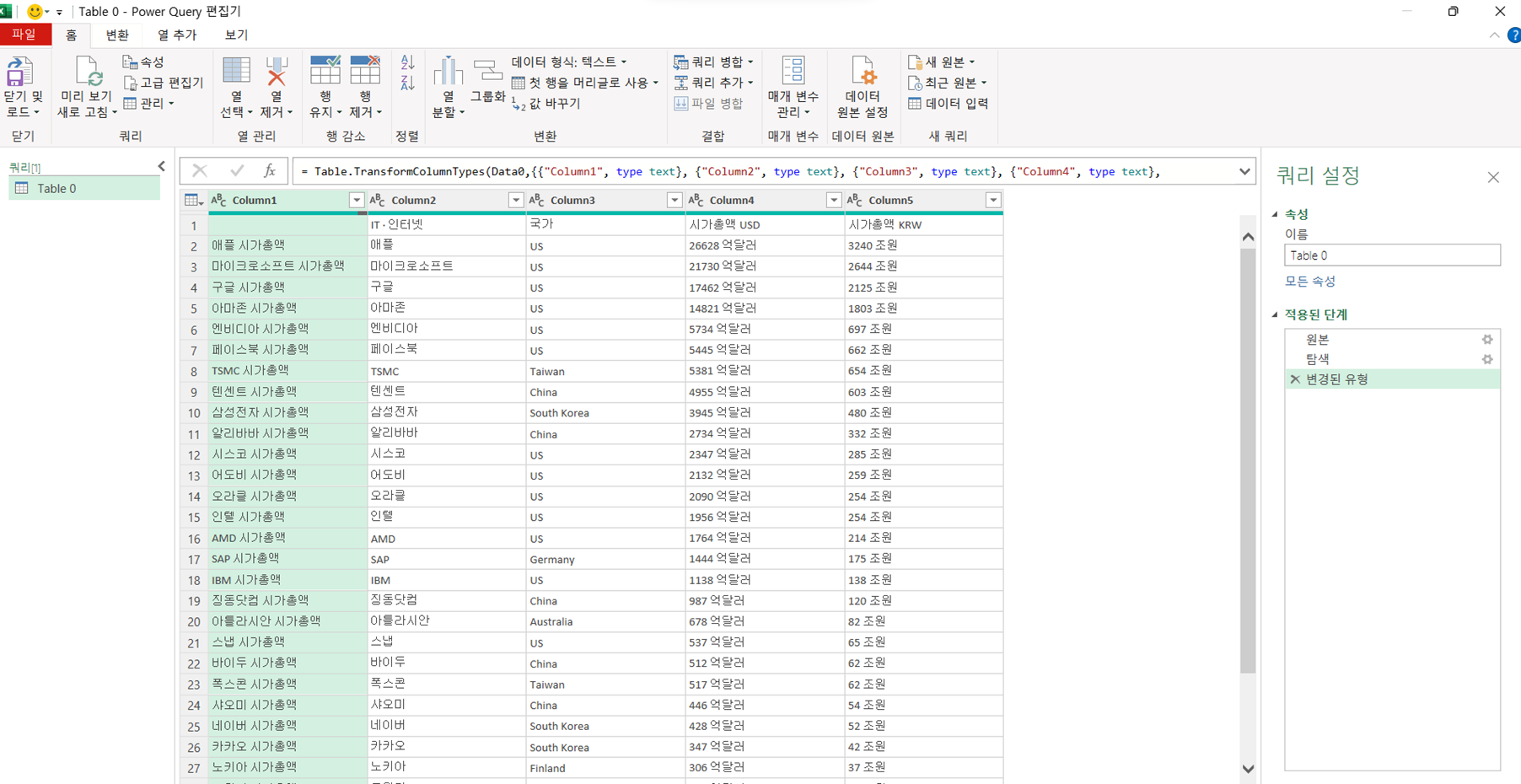
Task: Collapse the ribbon with the caret icon
Action: coord(1494,35)
